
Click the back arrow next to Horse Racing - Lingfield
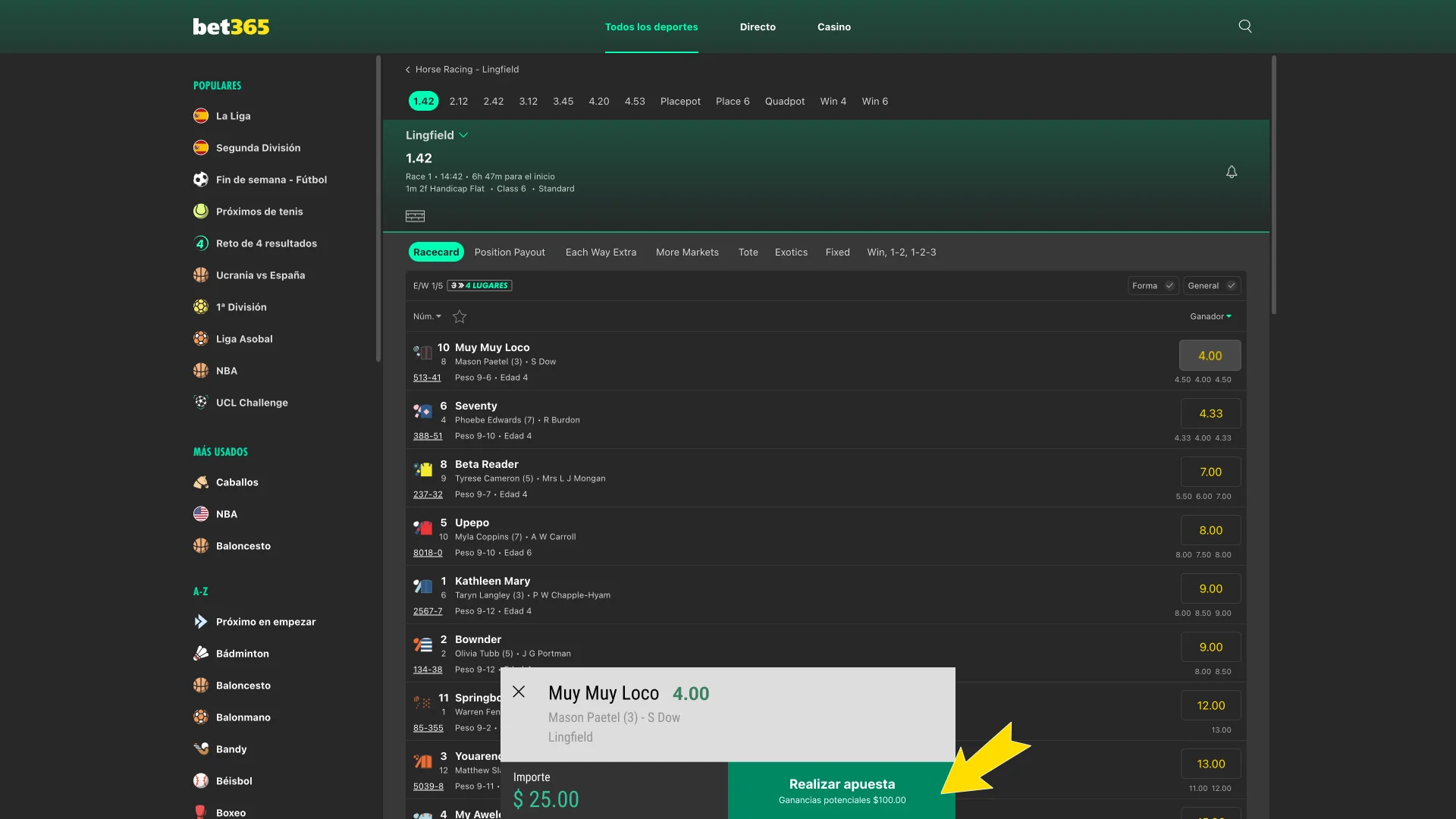point(408,69)
